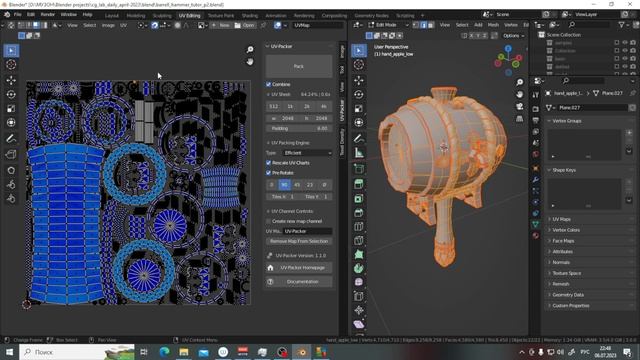Switch to orthographic grid view icon

tap(520, 119)
